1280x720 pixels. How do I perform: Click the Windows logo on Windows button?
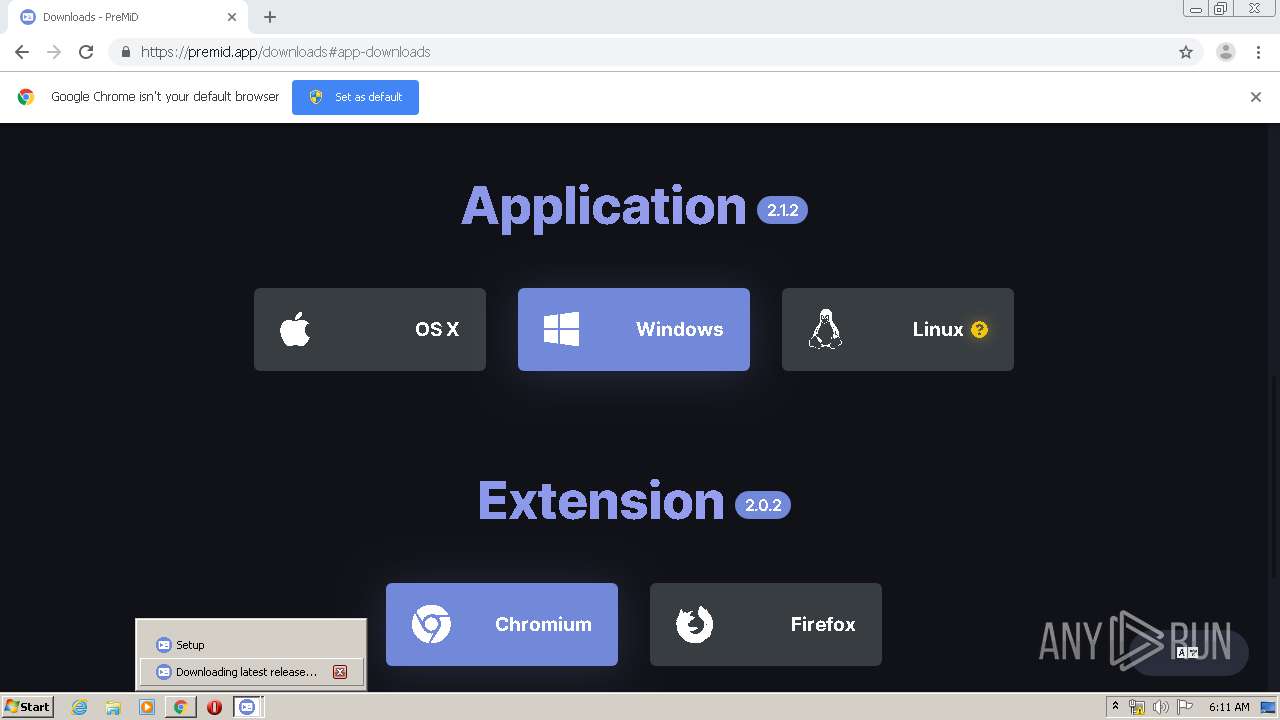coord(561,329)
